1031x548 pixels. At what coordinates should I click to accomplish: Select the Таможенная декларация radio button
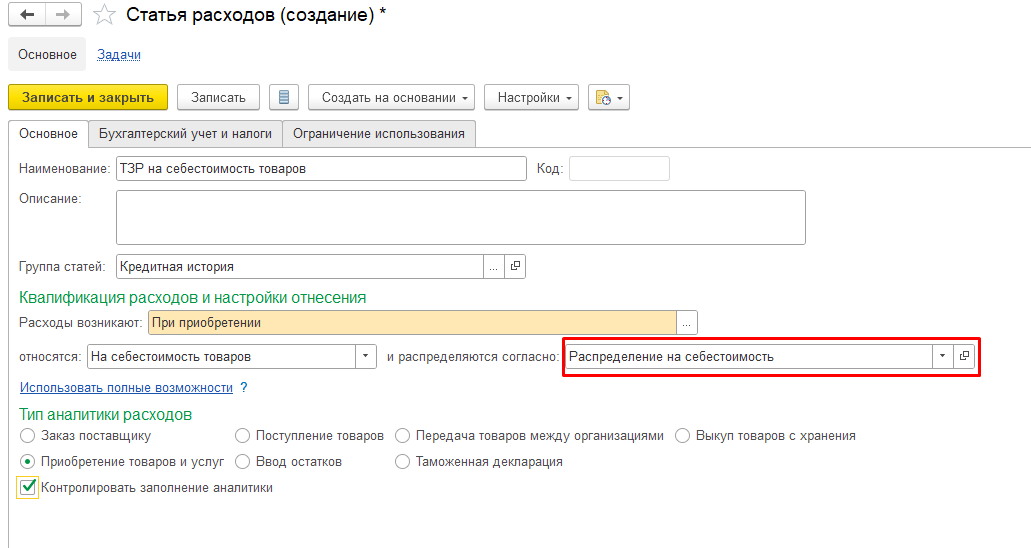pos(402,462)
